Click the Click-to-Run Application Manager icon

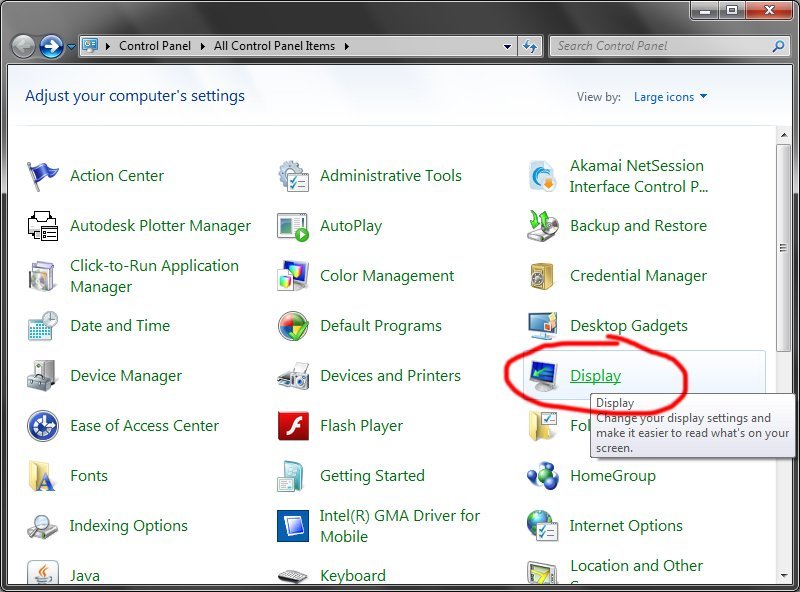pos(41,276)
